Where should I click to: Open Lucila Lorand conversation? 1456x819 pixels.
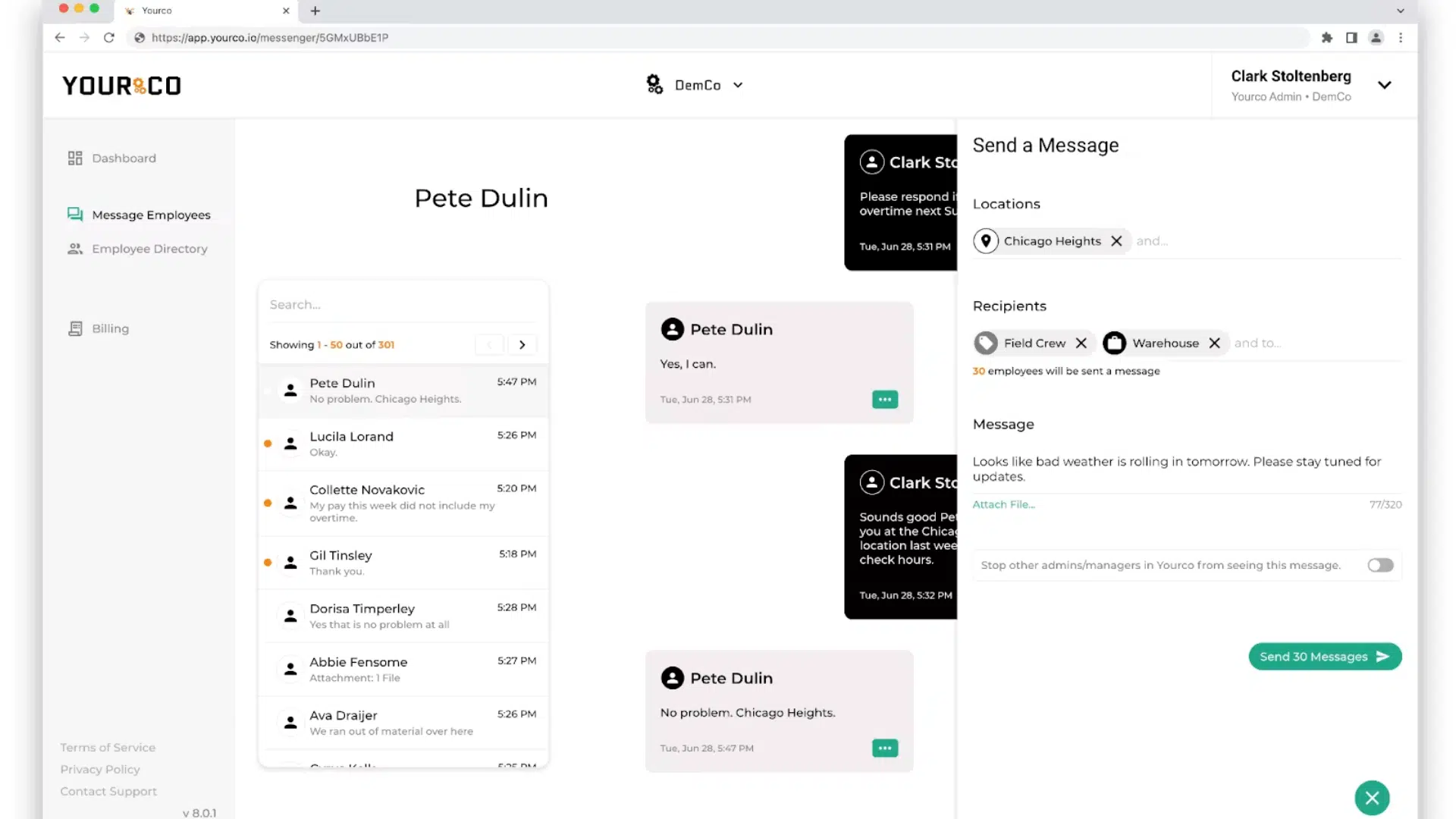click(x=403, y=444)
